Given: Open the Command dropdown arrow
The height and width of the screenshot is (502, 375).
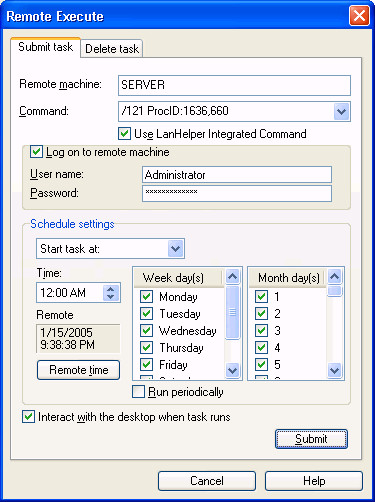Looking at the screenshot, I should pyautogui.click(x=341, y=111).
